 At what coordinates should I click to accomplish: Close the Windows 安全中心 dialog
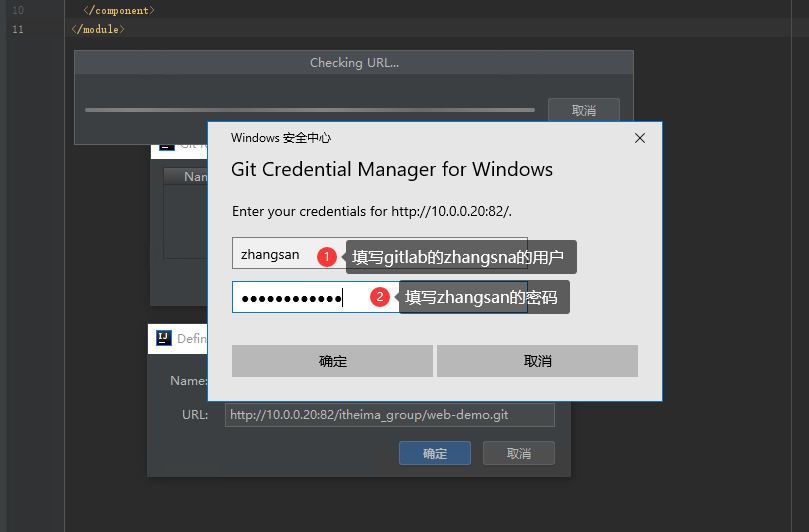coord(640,138)
